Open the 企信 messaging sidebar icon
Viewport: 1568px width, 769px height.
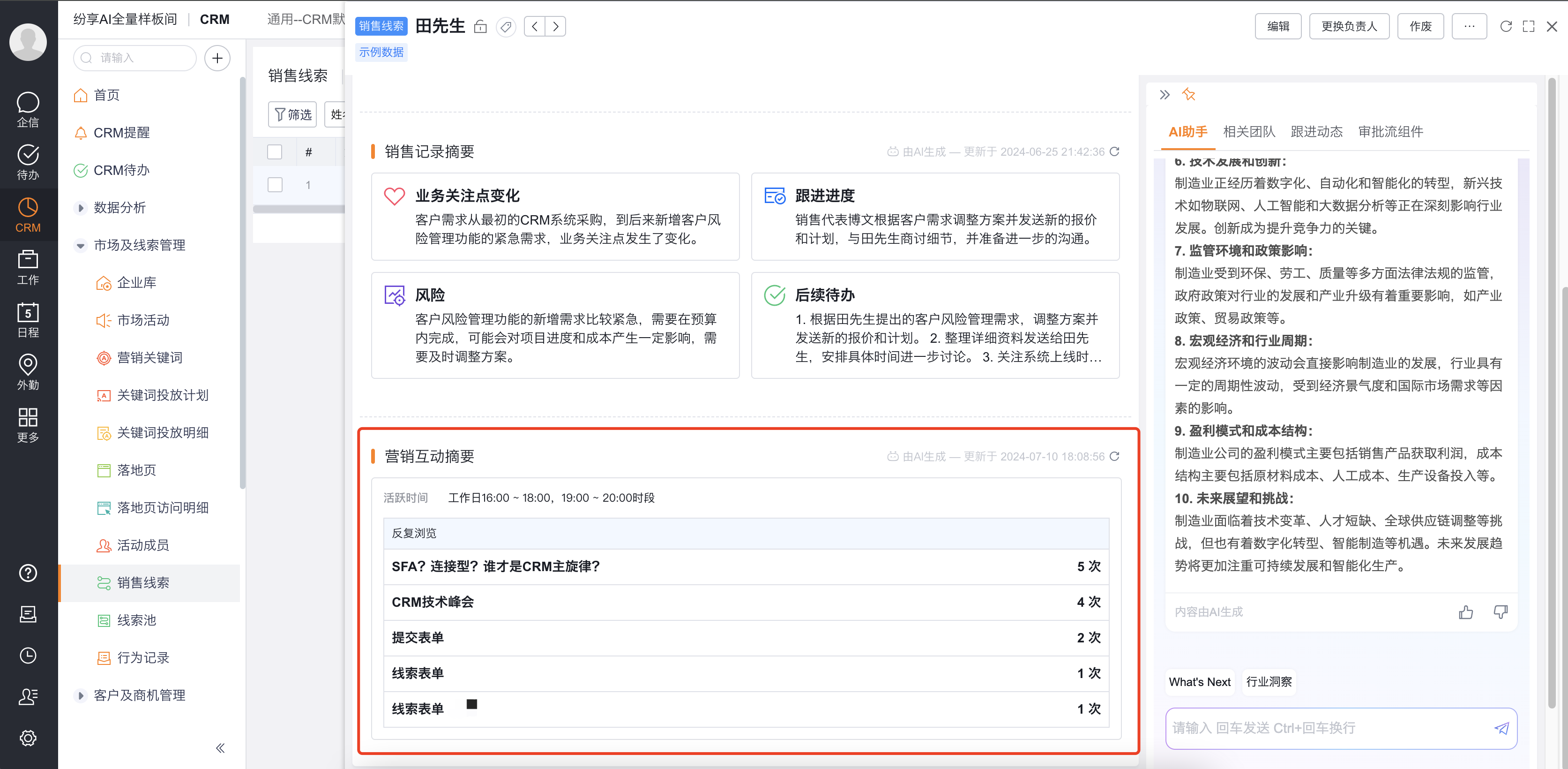click(x=28, y=110)
